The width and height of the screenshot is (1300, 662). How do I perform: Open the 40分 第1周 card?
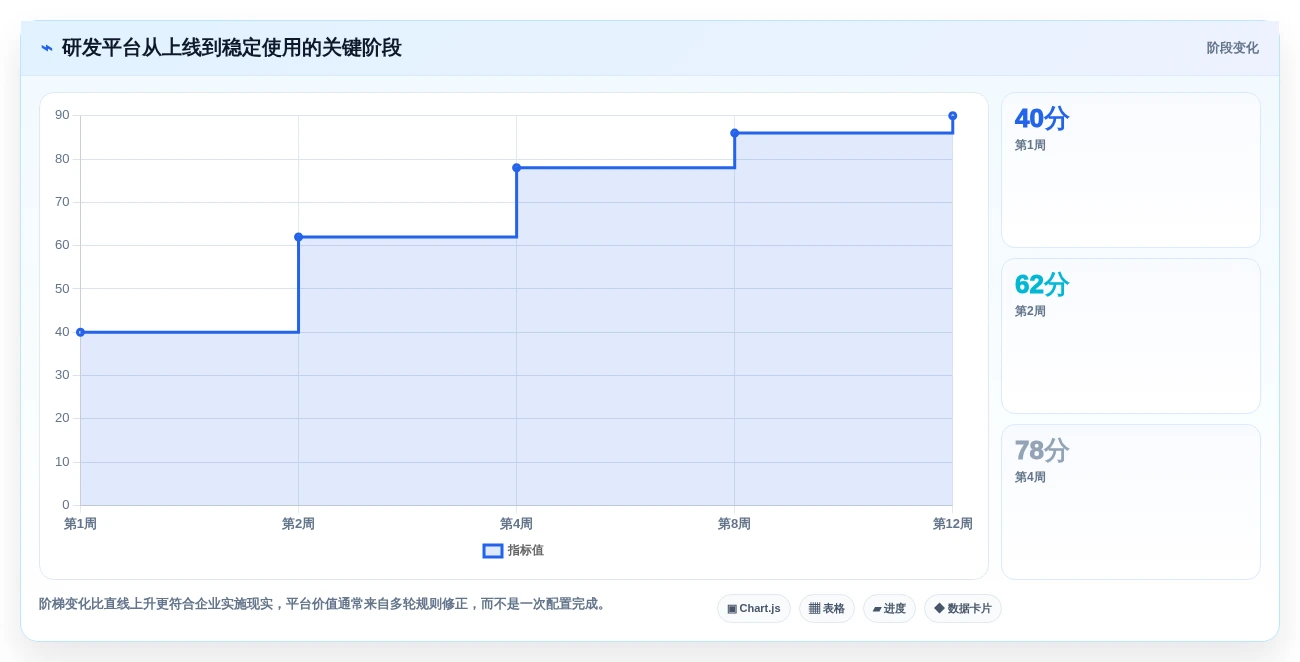(x=1130, y=170)
